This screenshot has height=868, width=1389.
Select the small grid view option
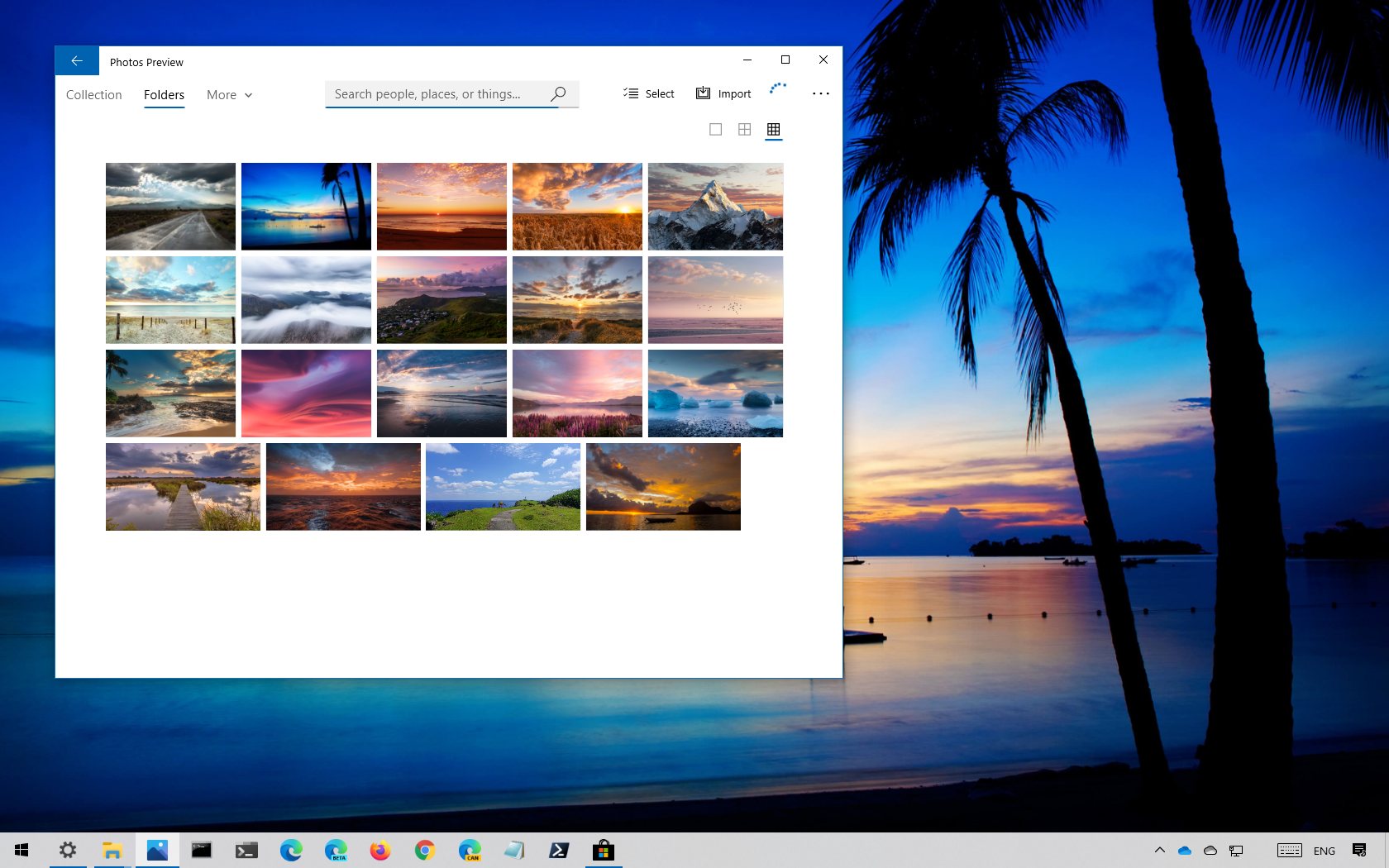click(773, 129)
